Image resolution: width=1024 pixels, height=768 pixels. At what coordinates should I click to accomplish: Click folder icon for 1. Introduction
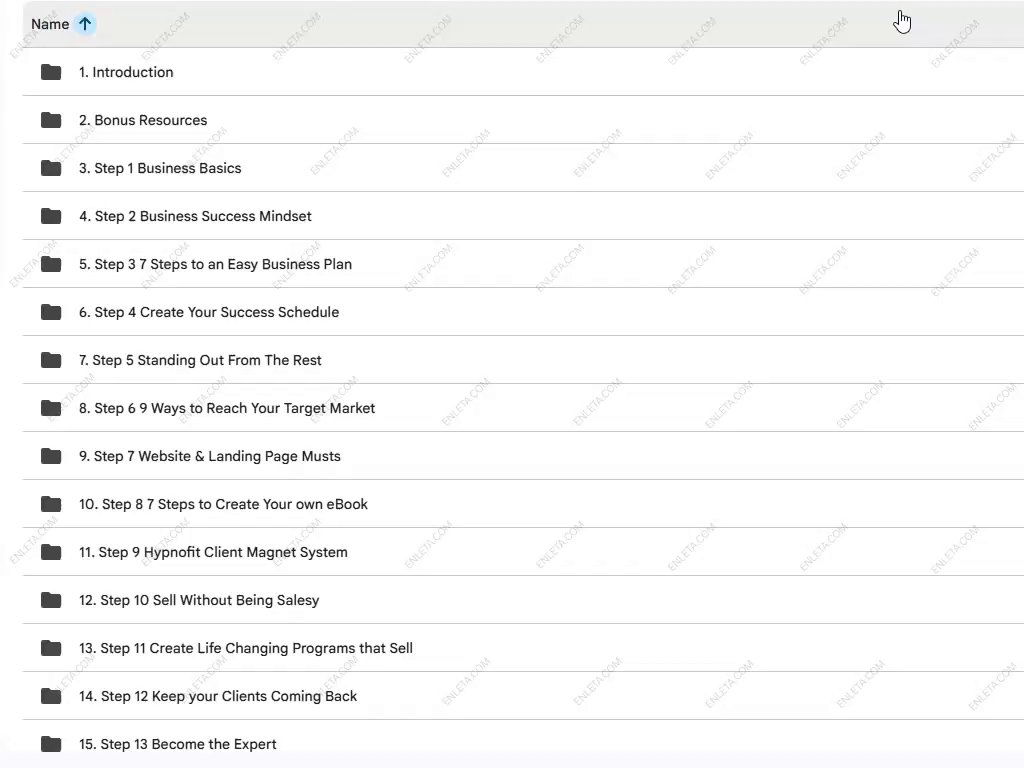click(x=51, y=72)
